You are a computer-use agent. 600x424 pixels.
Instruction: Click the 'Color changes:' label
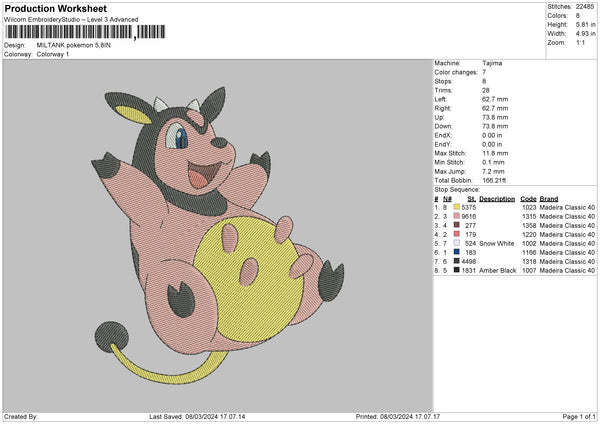coord(456,72)
